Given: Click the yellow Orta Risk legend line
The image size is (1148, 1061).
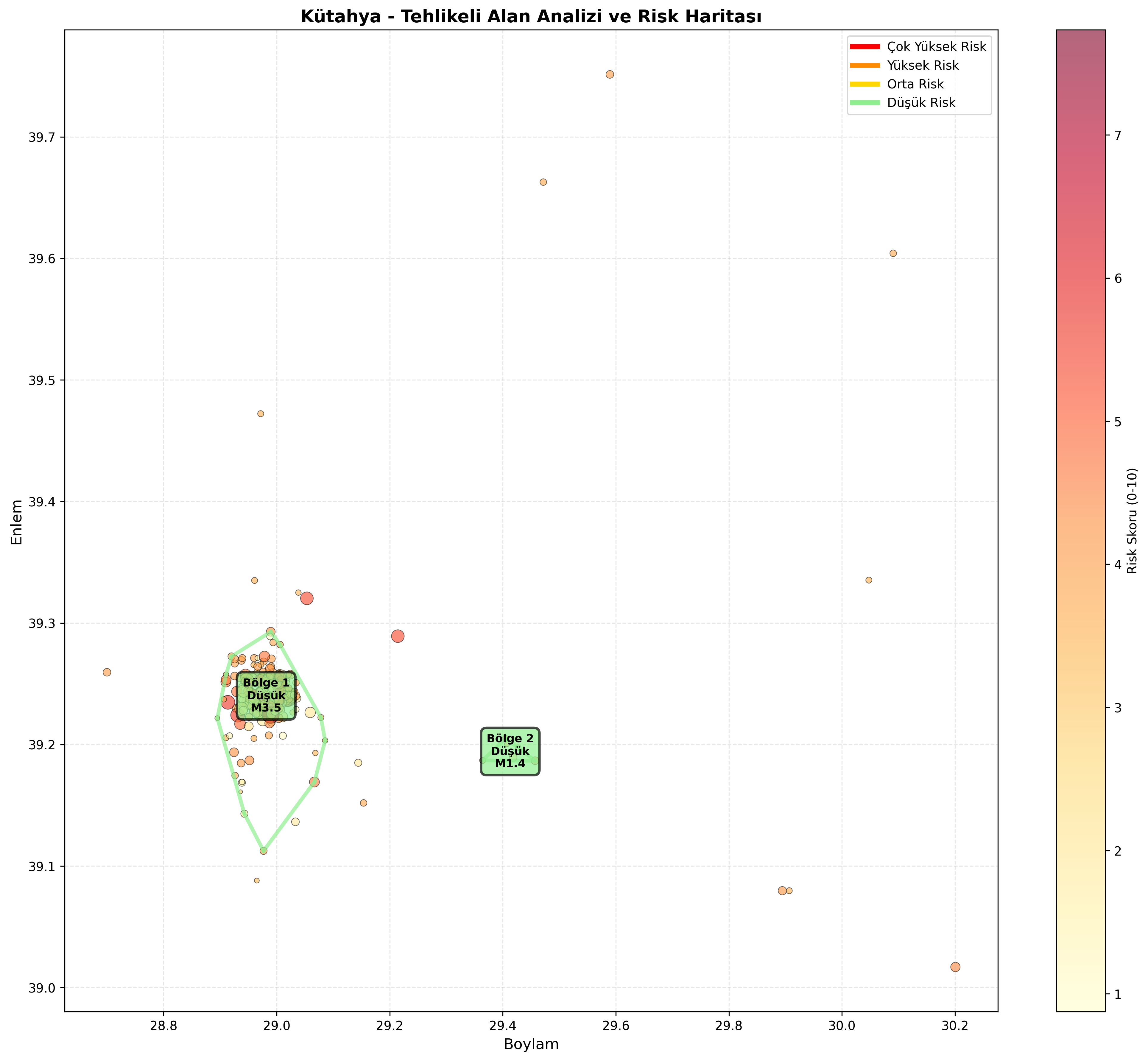Looking at the screenshot, I should 864,84.
